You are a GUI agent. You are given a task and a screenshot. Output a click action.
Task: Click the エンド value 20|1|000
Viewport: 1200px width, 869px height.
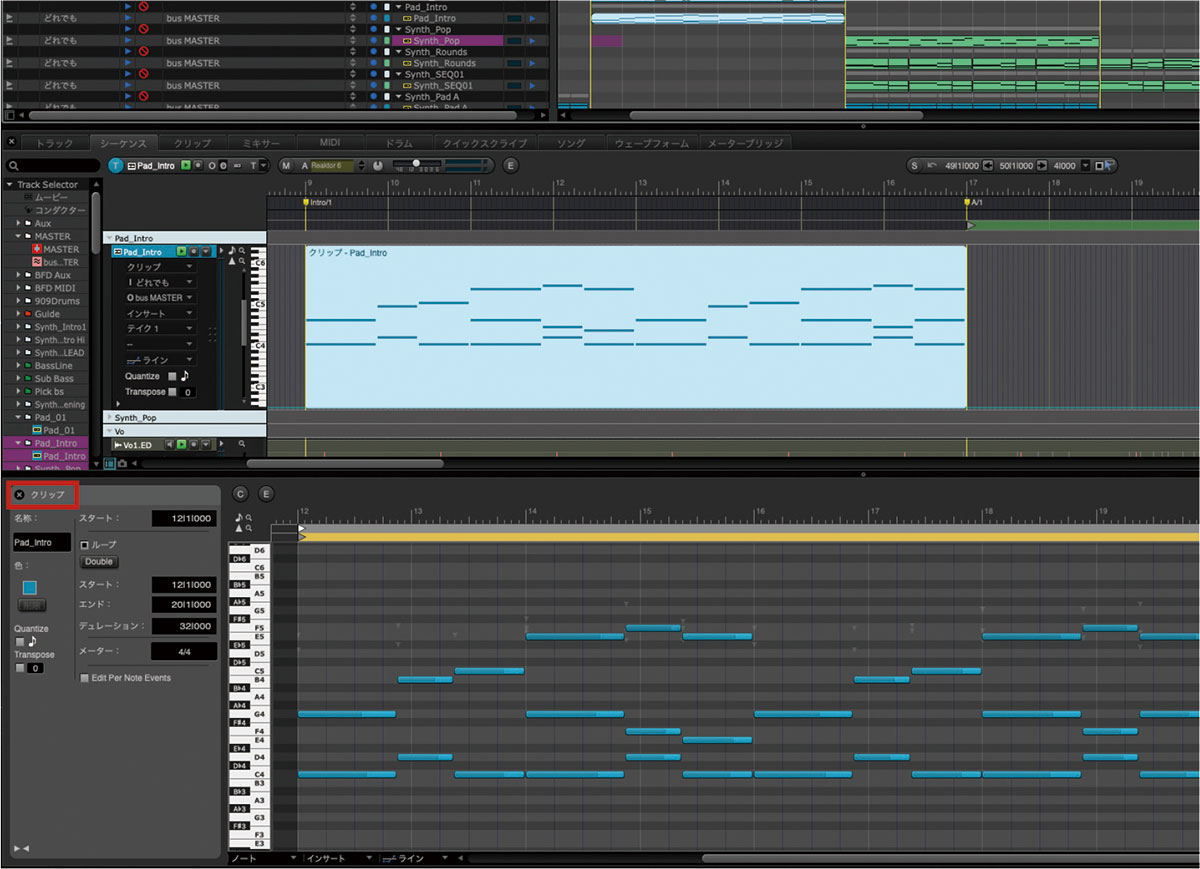tap(184, 605)
